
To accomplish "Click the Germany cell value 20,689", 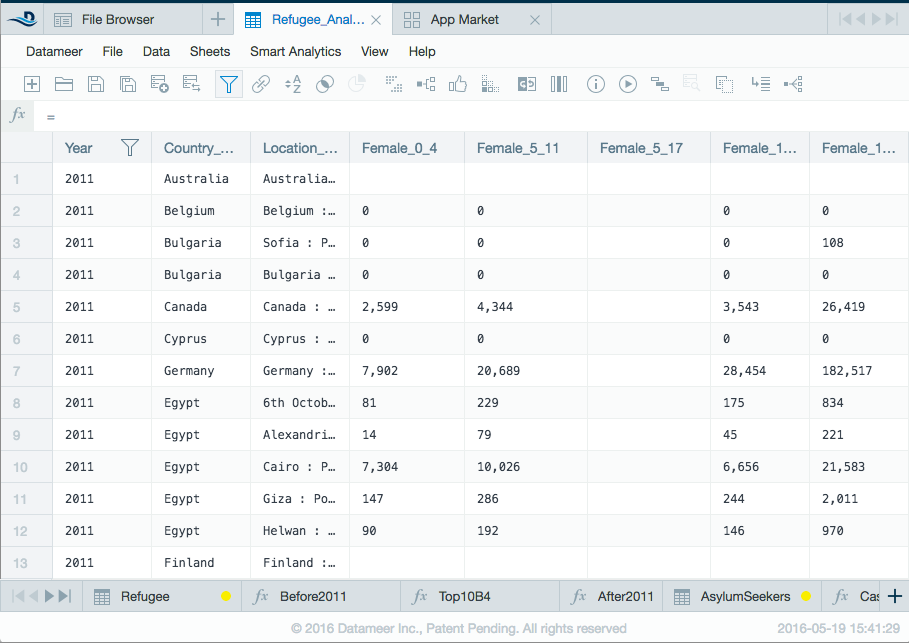I will (x=526, y=371).
